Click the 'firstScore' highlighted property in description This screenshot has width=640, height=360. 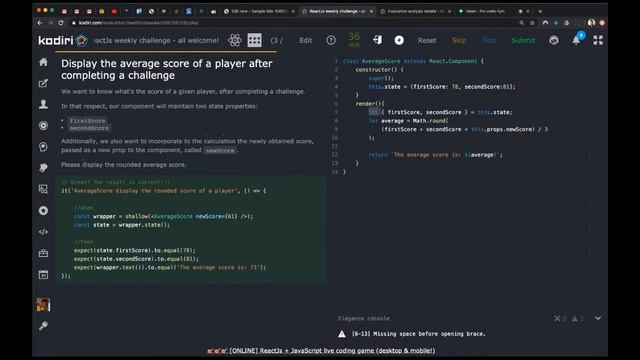(x=87, y=120)
